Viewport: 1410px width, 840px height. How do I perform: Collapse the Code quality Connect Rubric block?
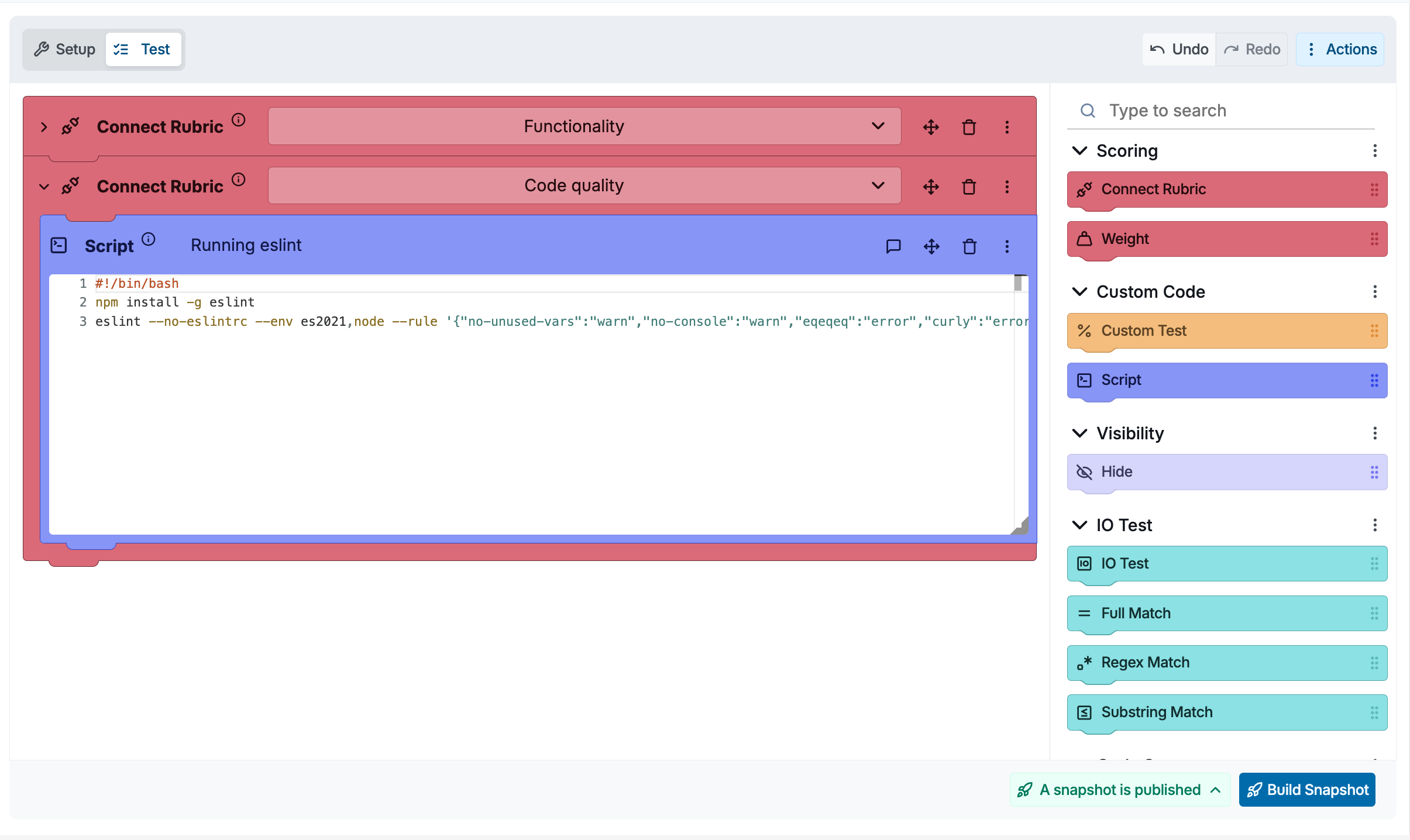[44, 187]
